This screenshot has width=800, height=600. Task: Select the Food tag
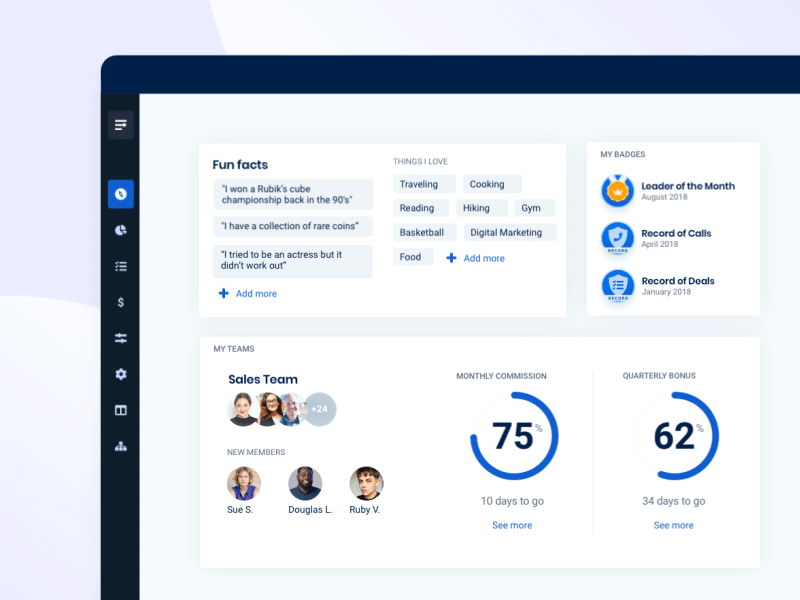tap(413, 257)
